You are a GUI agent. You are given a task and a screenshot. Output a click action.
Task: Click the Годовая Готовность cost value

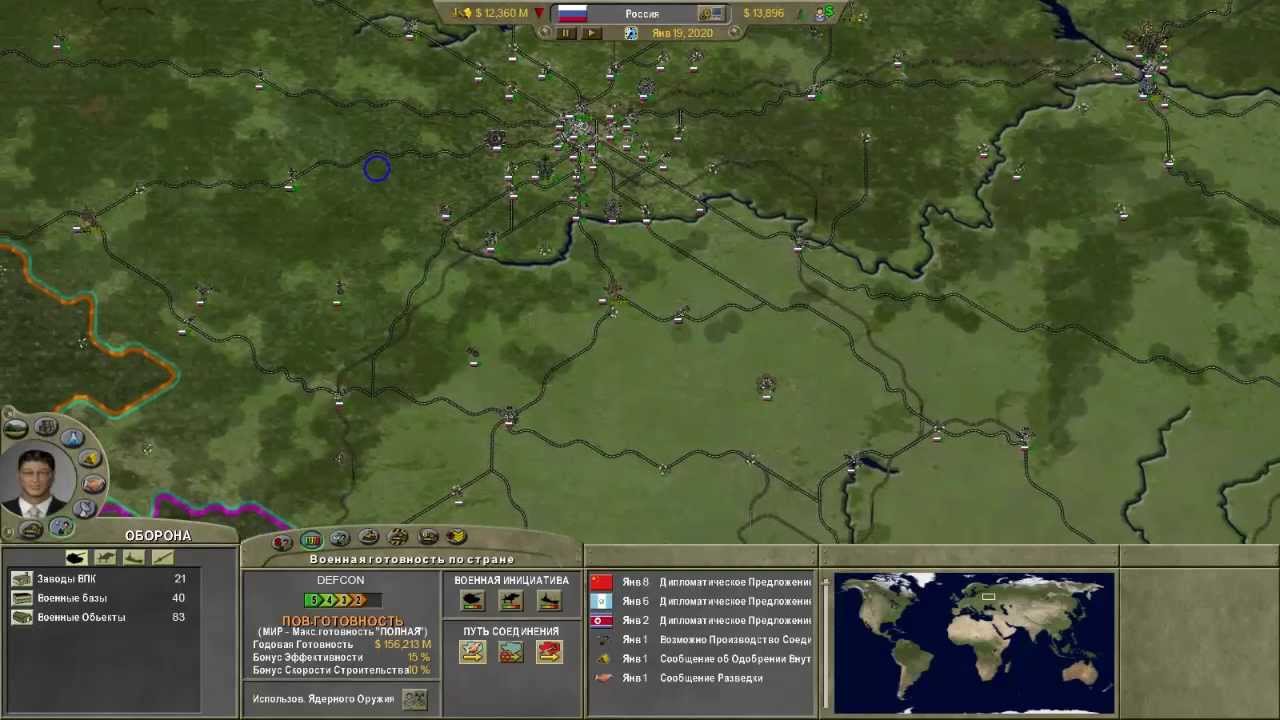pos(403,645)
